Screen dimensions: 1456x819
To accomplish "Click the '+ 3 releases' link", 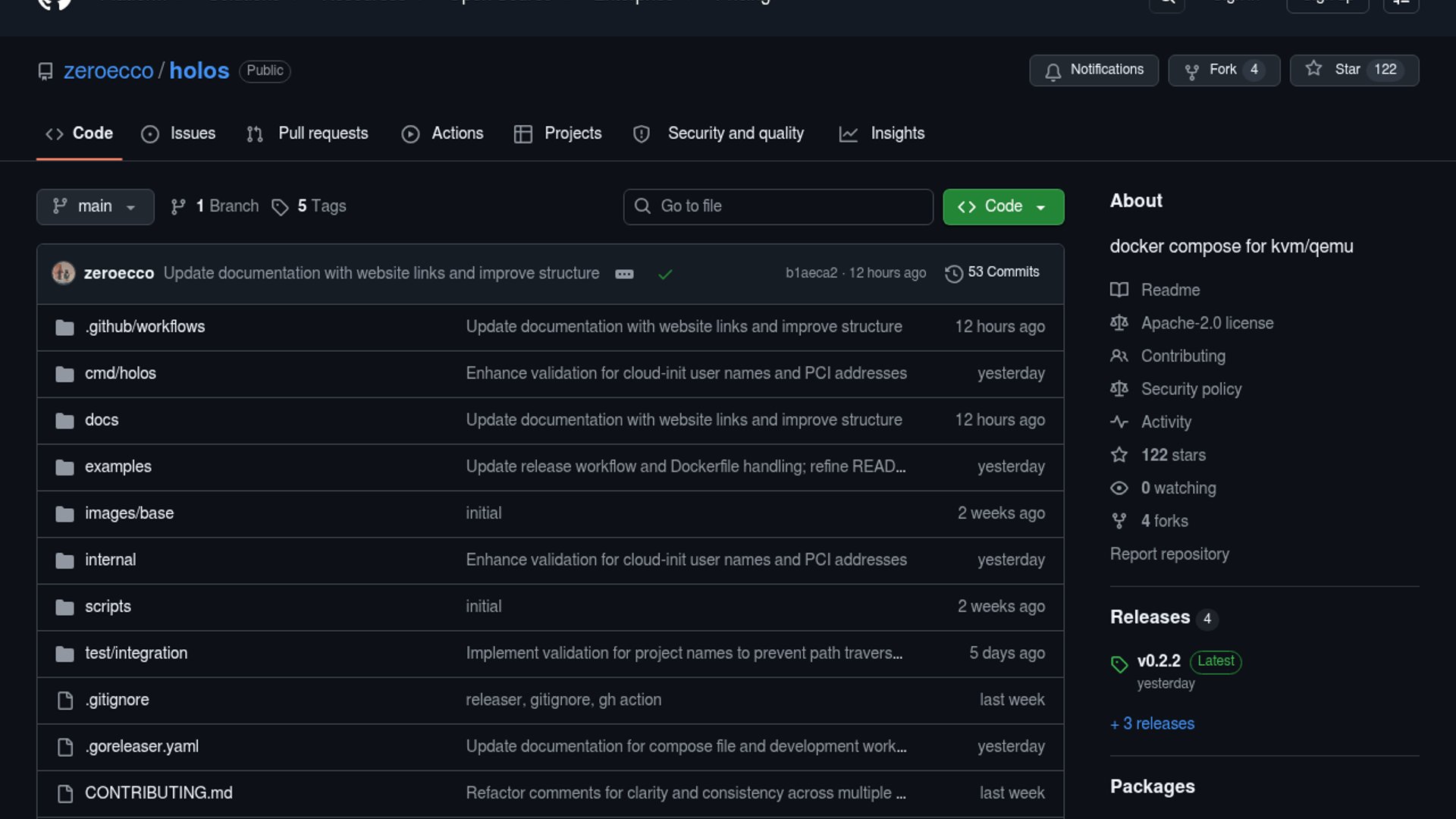I will tap(1152, 724).
